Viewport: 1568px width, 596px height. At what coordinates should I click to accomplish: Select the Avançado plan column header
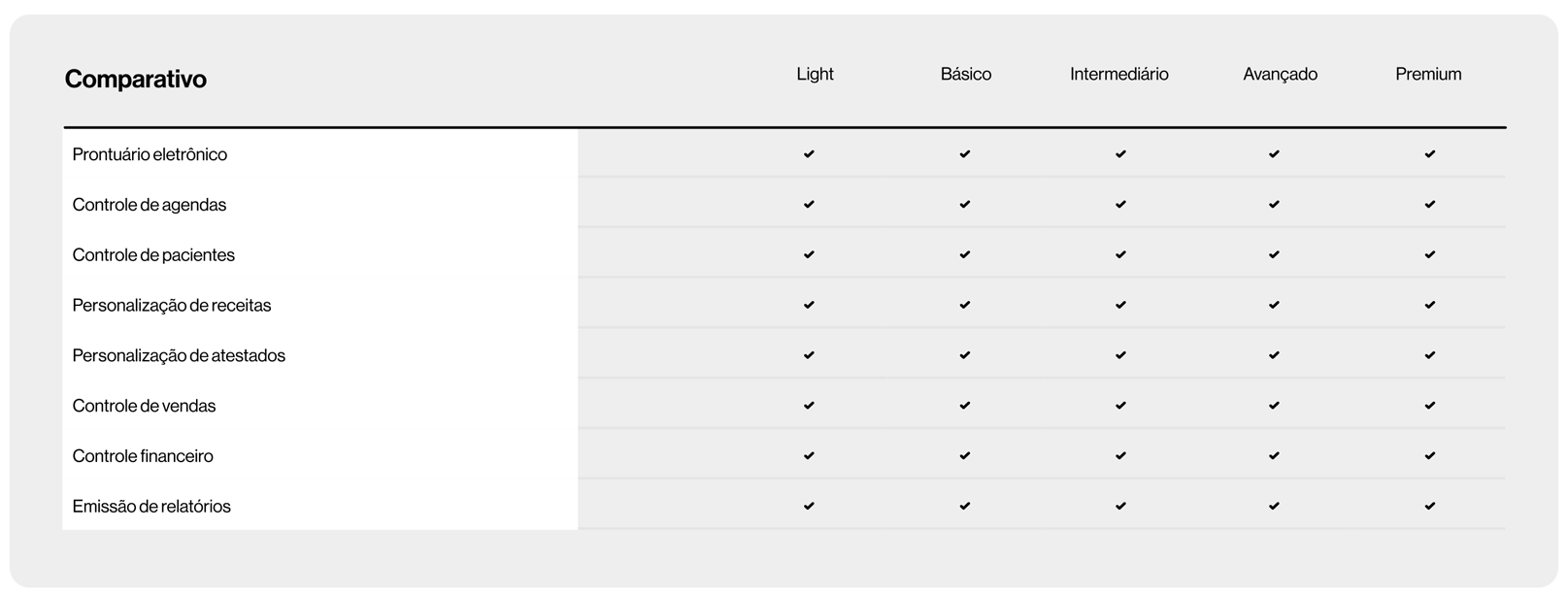[x=1280, y=74]
